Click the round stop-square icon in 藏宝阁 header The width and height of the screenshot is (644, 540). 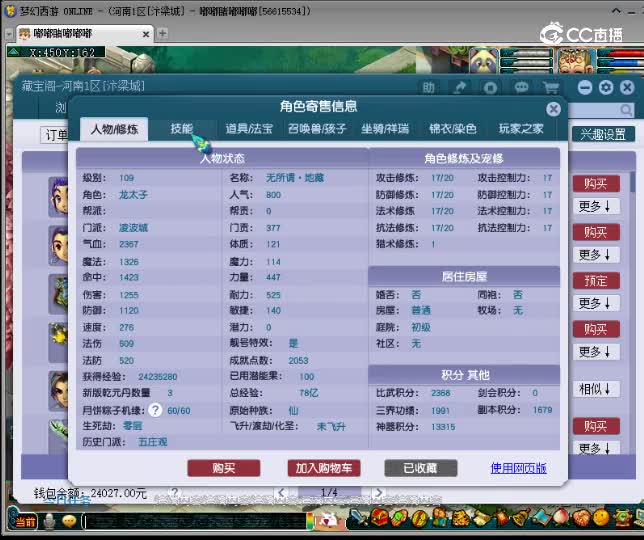[490, 87]
